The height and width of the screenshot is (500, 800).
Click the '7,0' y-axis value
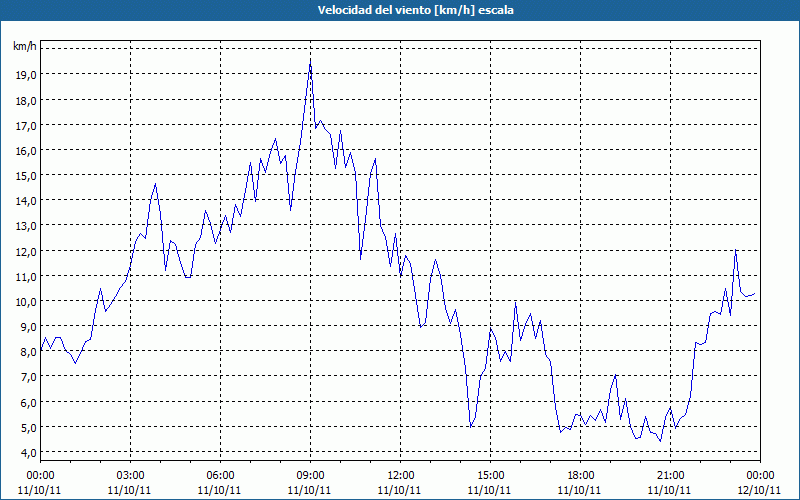(x=29, y=377)
